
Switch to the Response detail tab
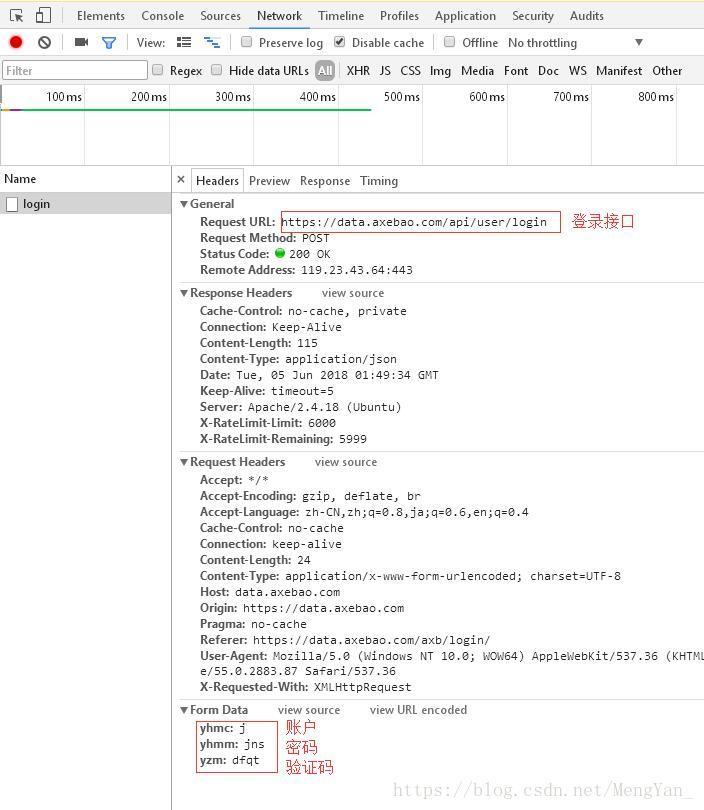click(325, 181)
